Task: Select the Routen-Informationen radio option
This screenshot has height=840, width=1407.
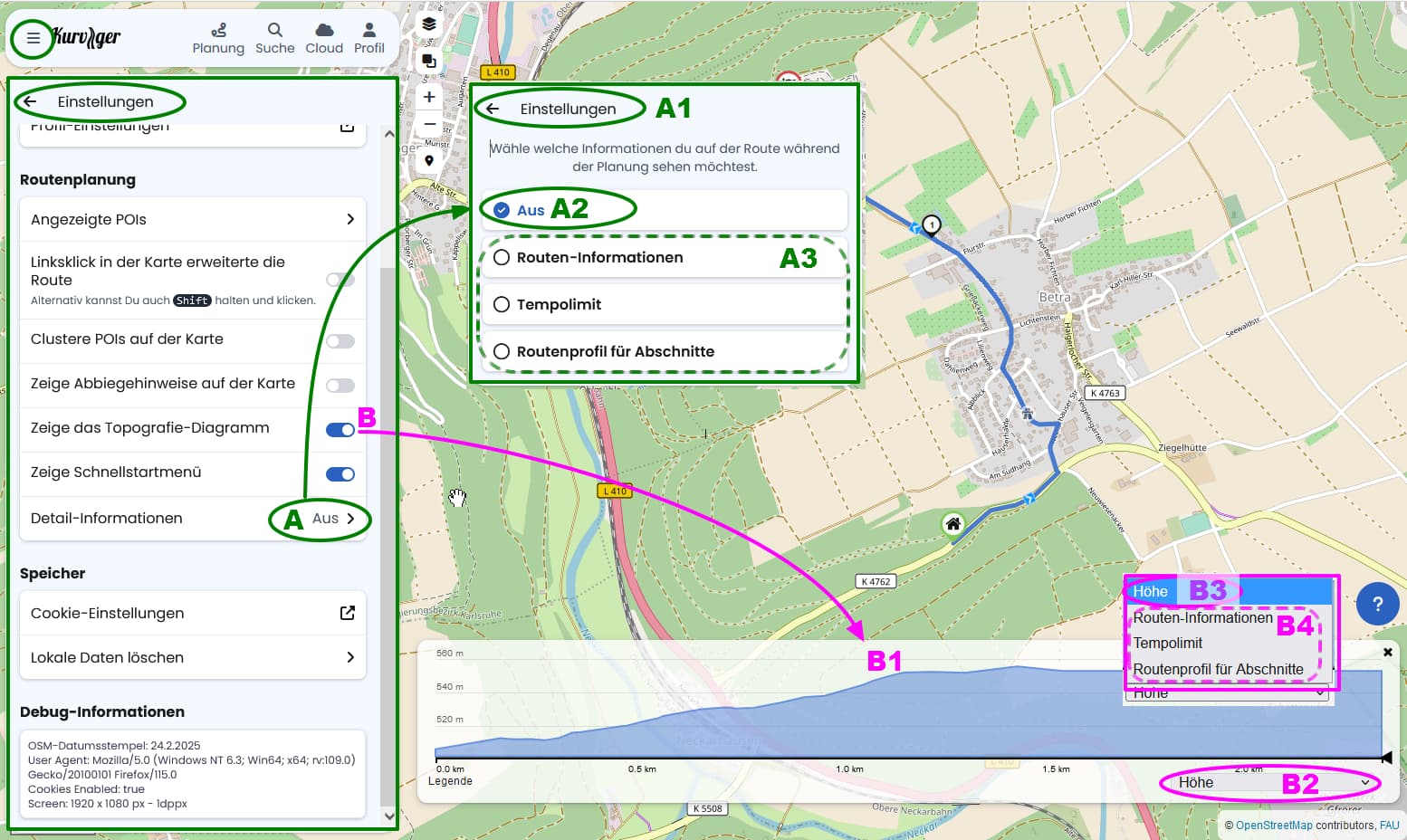Action: pos(502,258)
